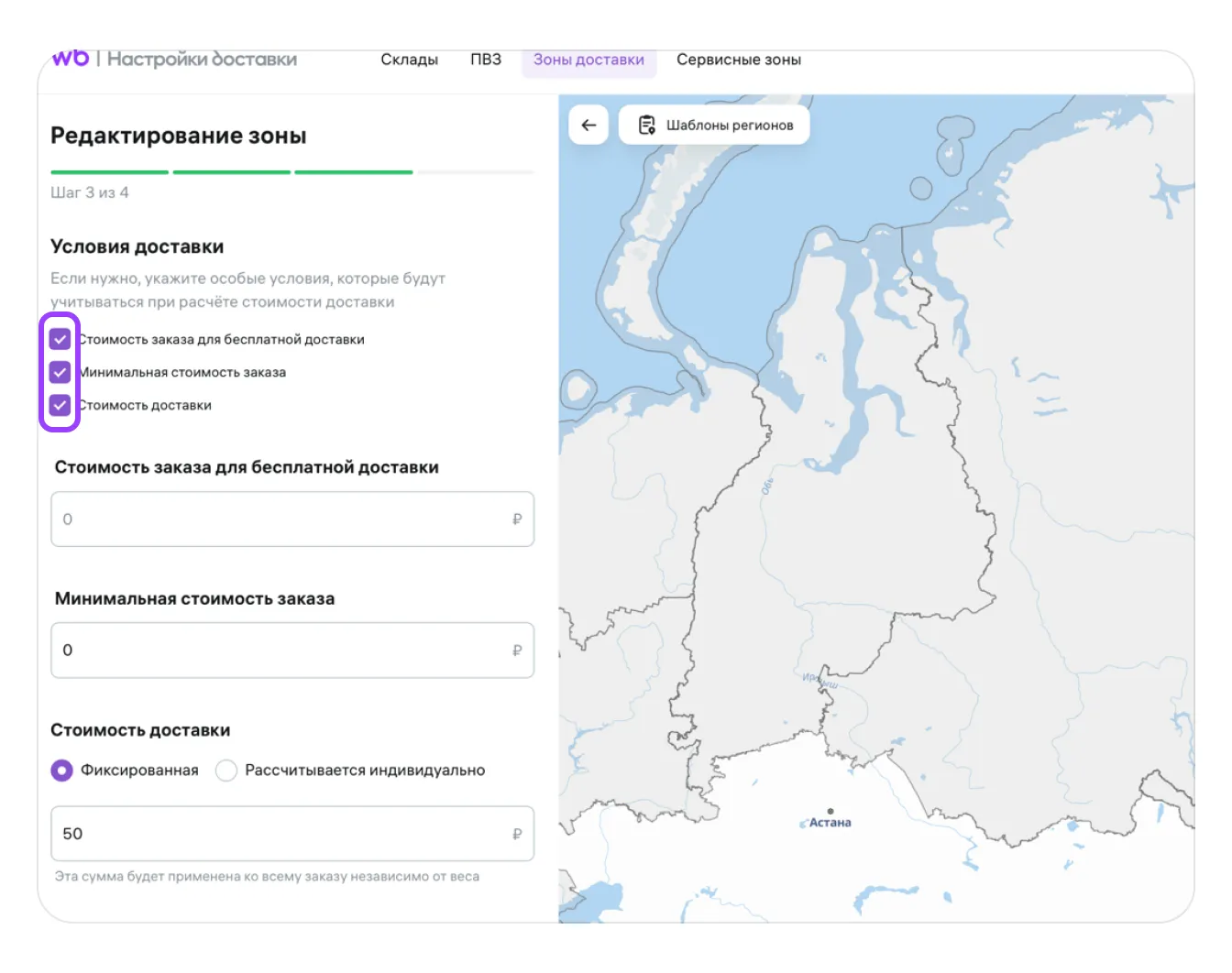
Task: Toggle the Минимальная стоимость заказа checkbox
Action: [60, 372]
